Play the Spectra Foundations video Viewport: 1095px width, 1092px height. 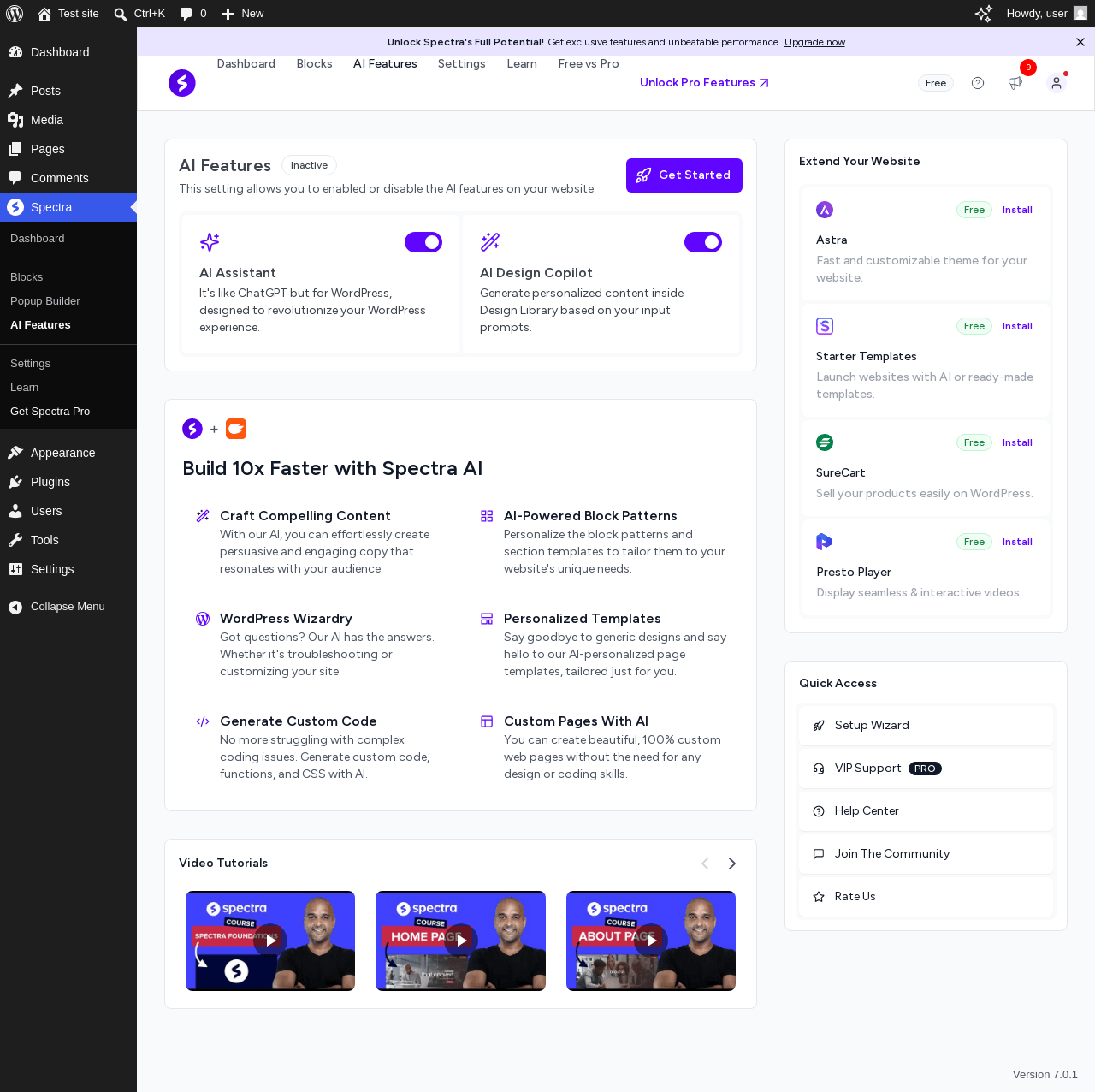point(270,941)
